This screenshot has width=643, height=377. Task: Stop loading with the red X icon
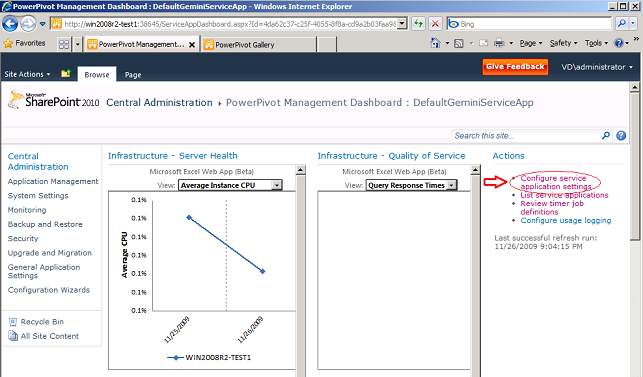coord(435,24)
